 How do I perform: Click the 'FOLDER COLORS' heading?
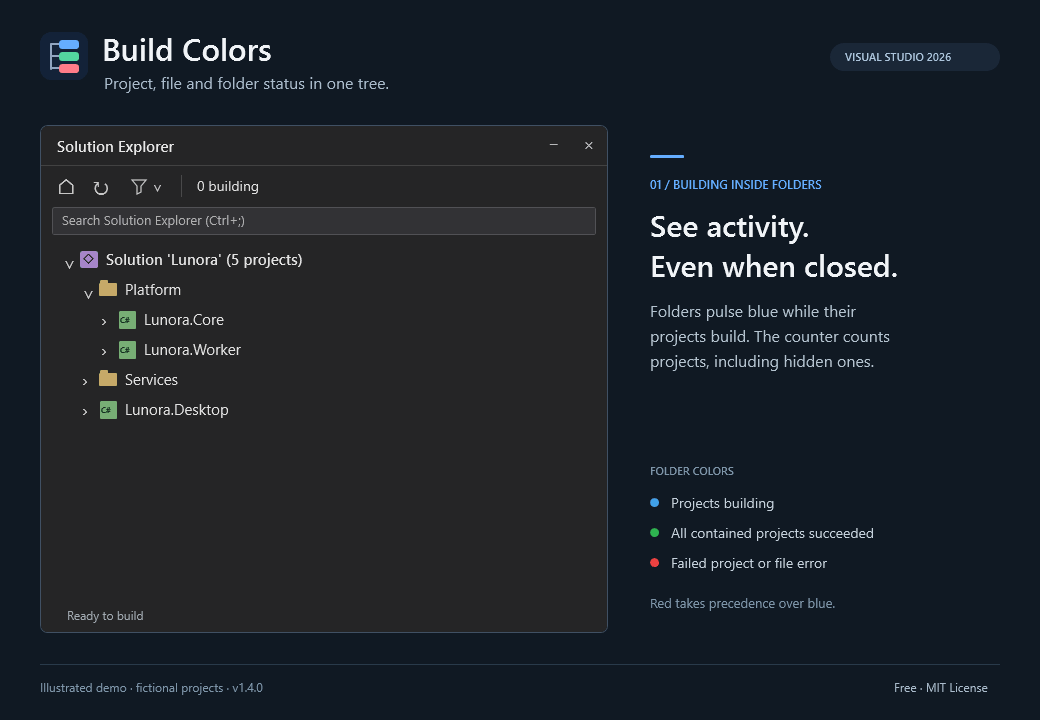(x=692, y=471)
